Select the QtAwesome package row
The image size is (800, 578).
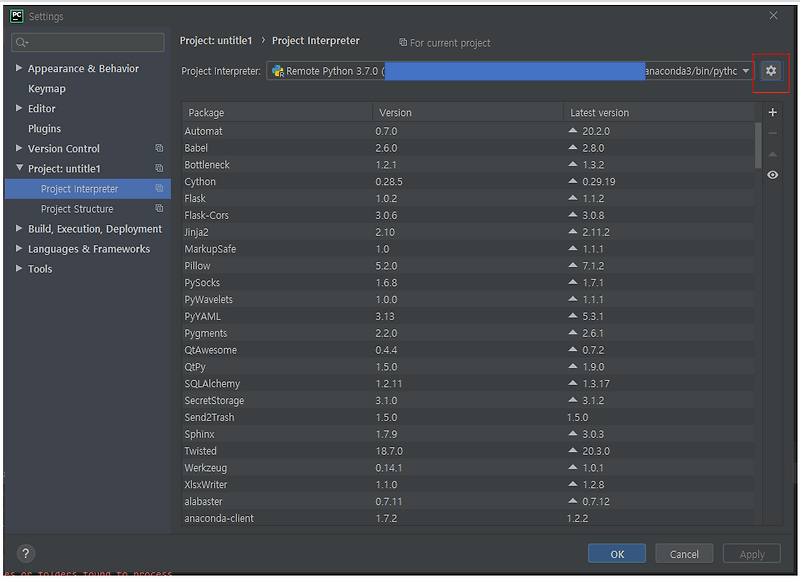point(468,350)
